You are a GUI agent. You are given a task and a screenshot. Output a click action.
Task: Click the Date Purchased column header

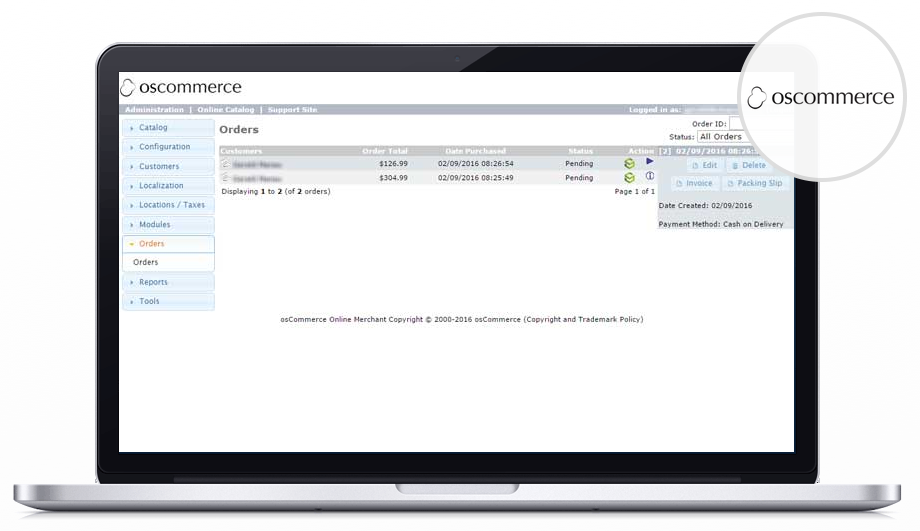pos(475,151)
